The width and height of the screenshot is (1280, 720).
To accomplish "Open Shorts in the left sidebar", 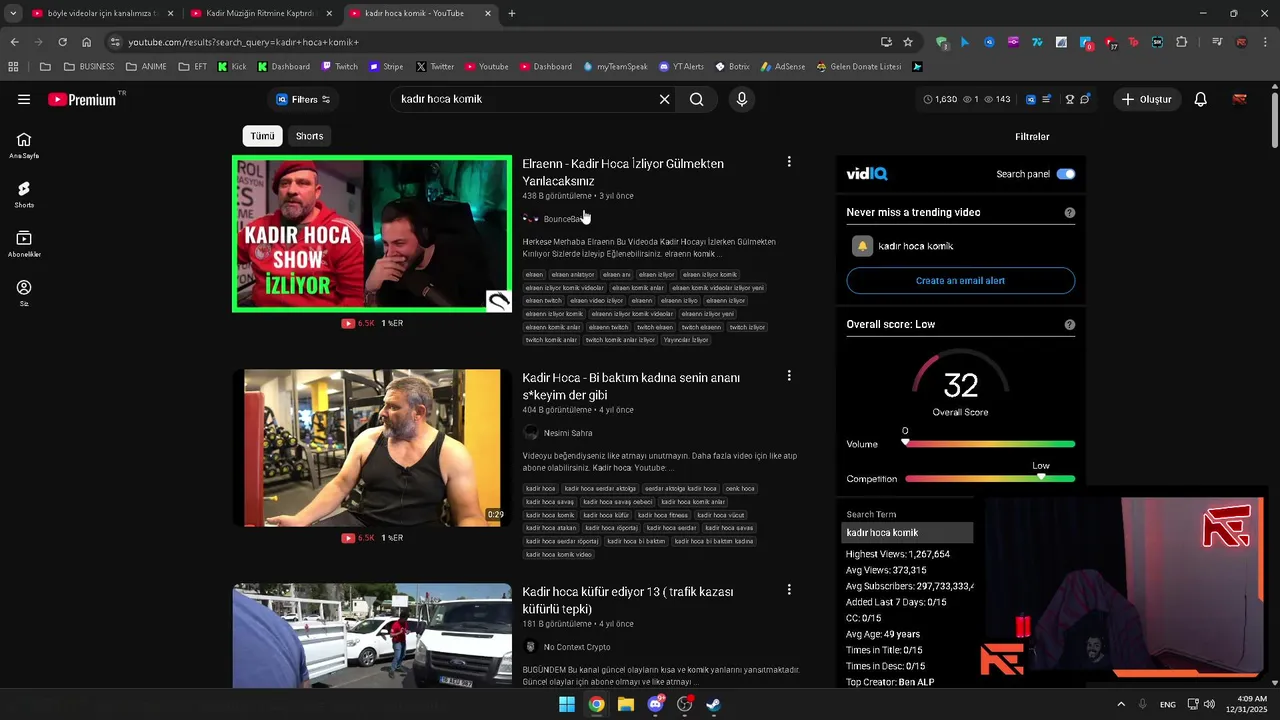I will coord(24,194).
